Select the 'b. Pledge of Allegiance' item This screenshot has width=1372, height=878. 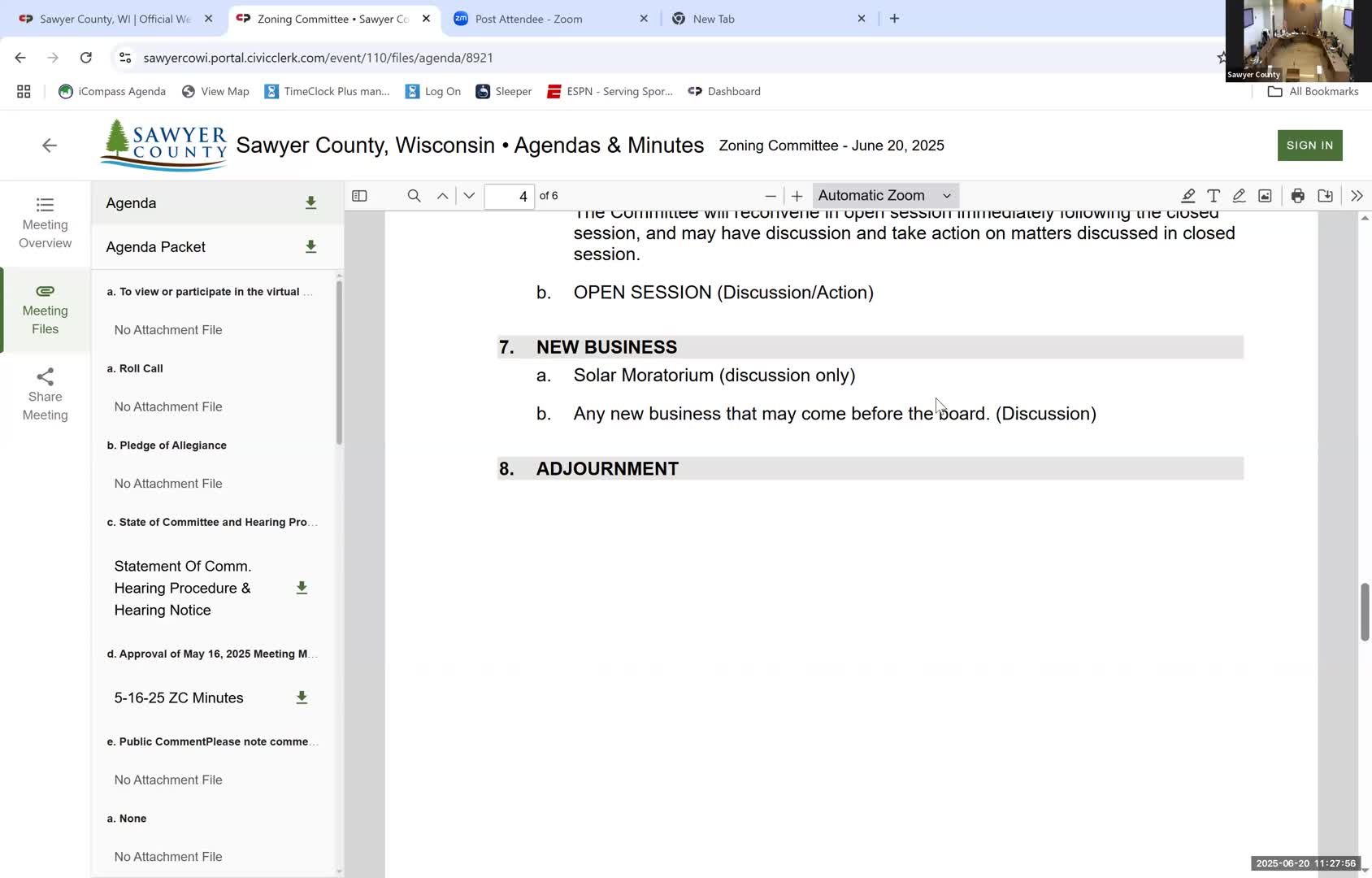[x=167, y=446]
